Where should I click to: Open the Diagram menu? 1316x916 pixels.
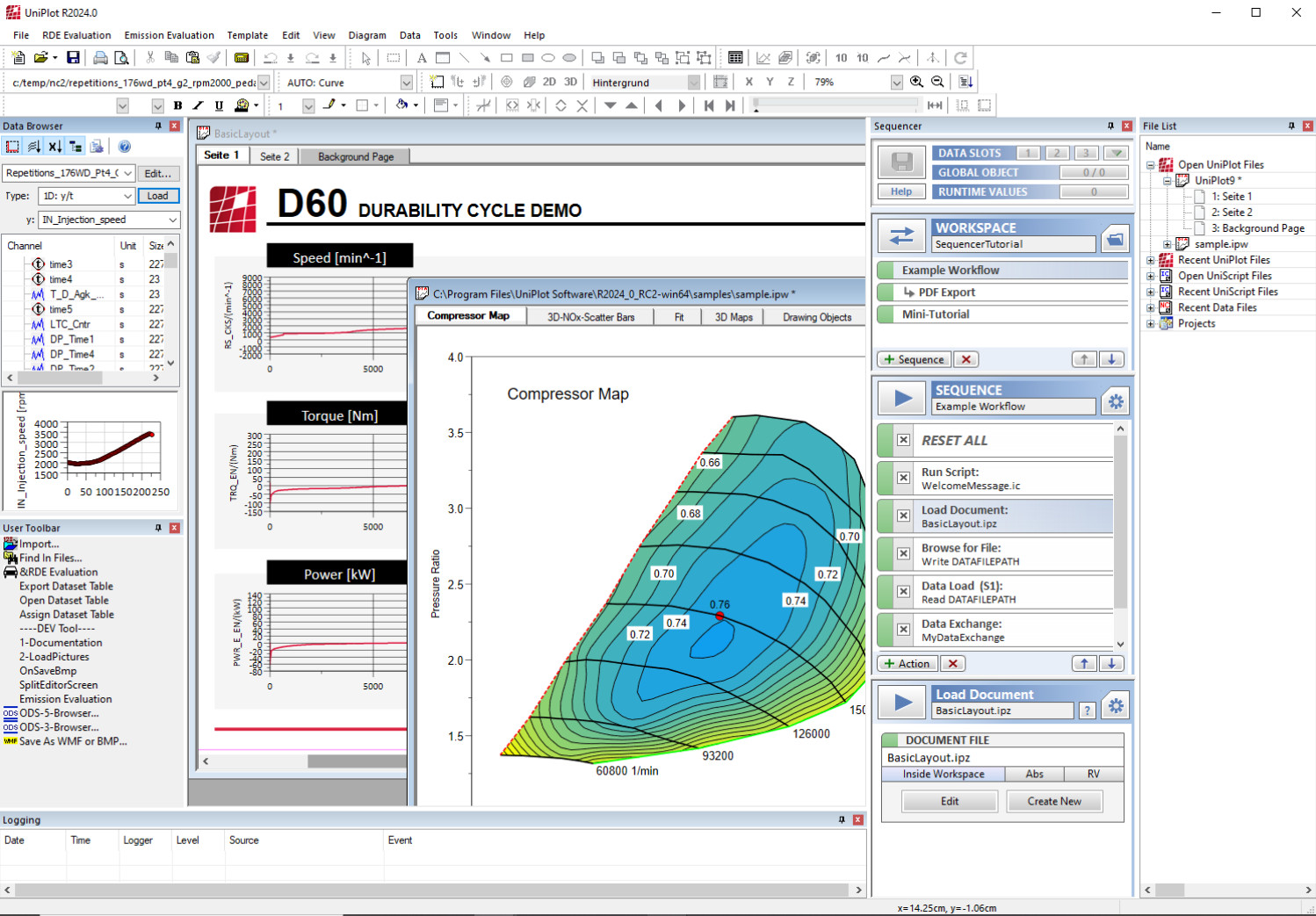[x=367, y=35]
